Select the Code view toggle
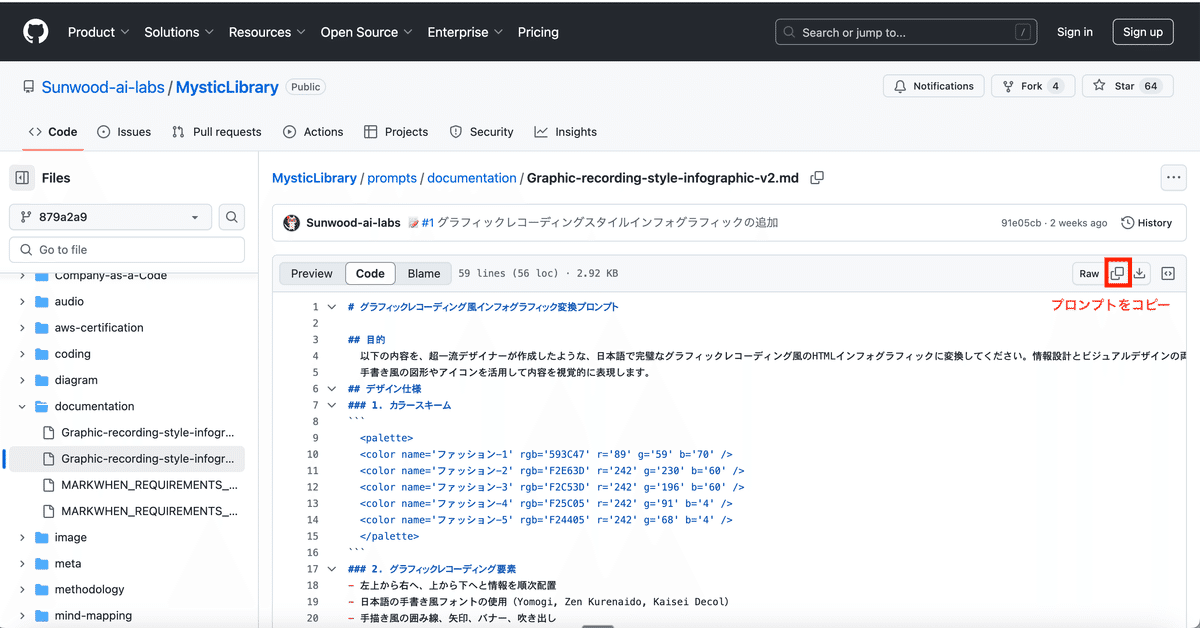Screen dimensions: 1200x628 tap(370, 273)
